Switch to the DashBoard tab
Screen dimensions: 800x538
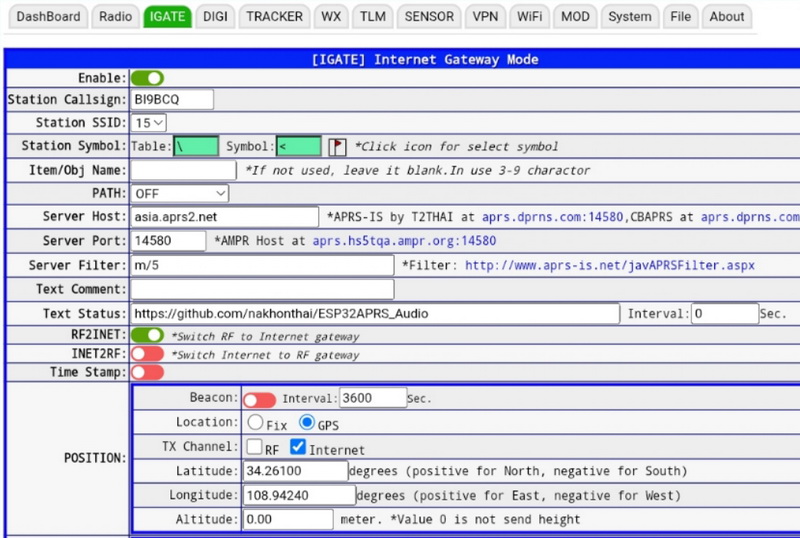coord(48,16)
